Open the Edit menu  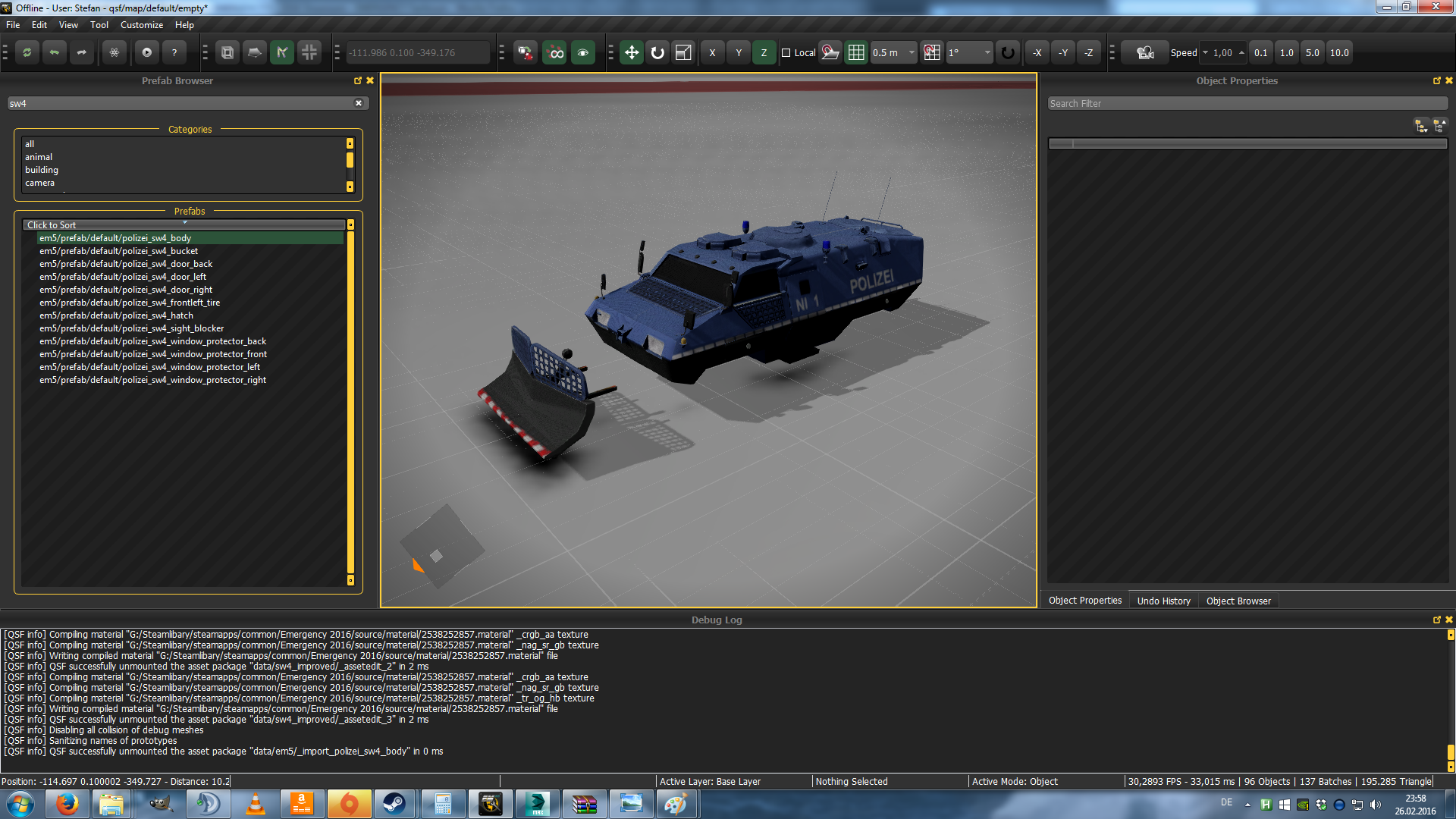[x=39, y=25]
